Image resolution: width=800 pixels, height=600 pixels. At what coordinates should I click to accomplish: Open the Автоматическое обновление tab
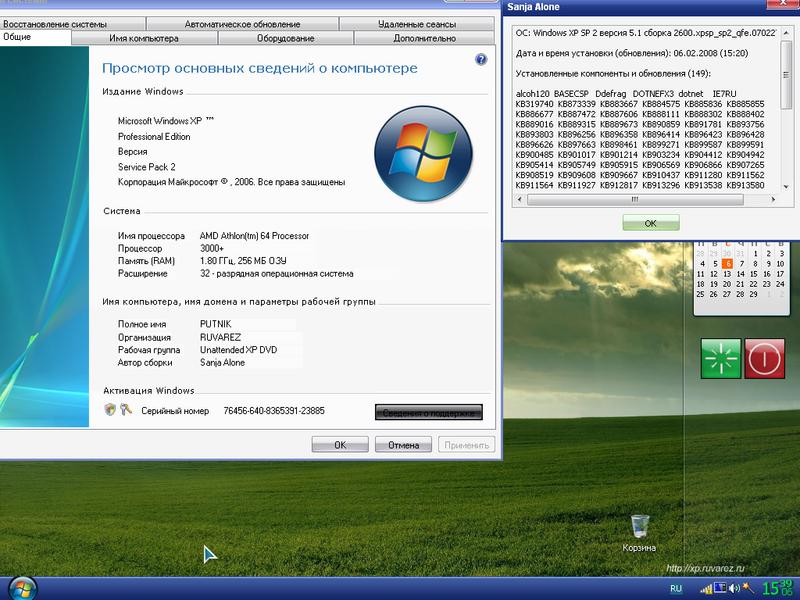point(242,24)
